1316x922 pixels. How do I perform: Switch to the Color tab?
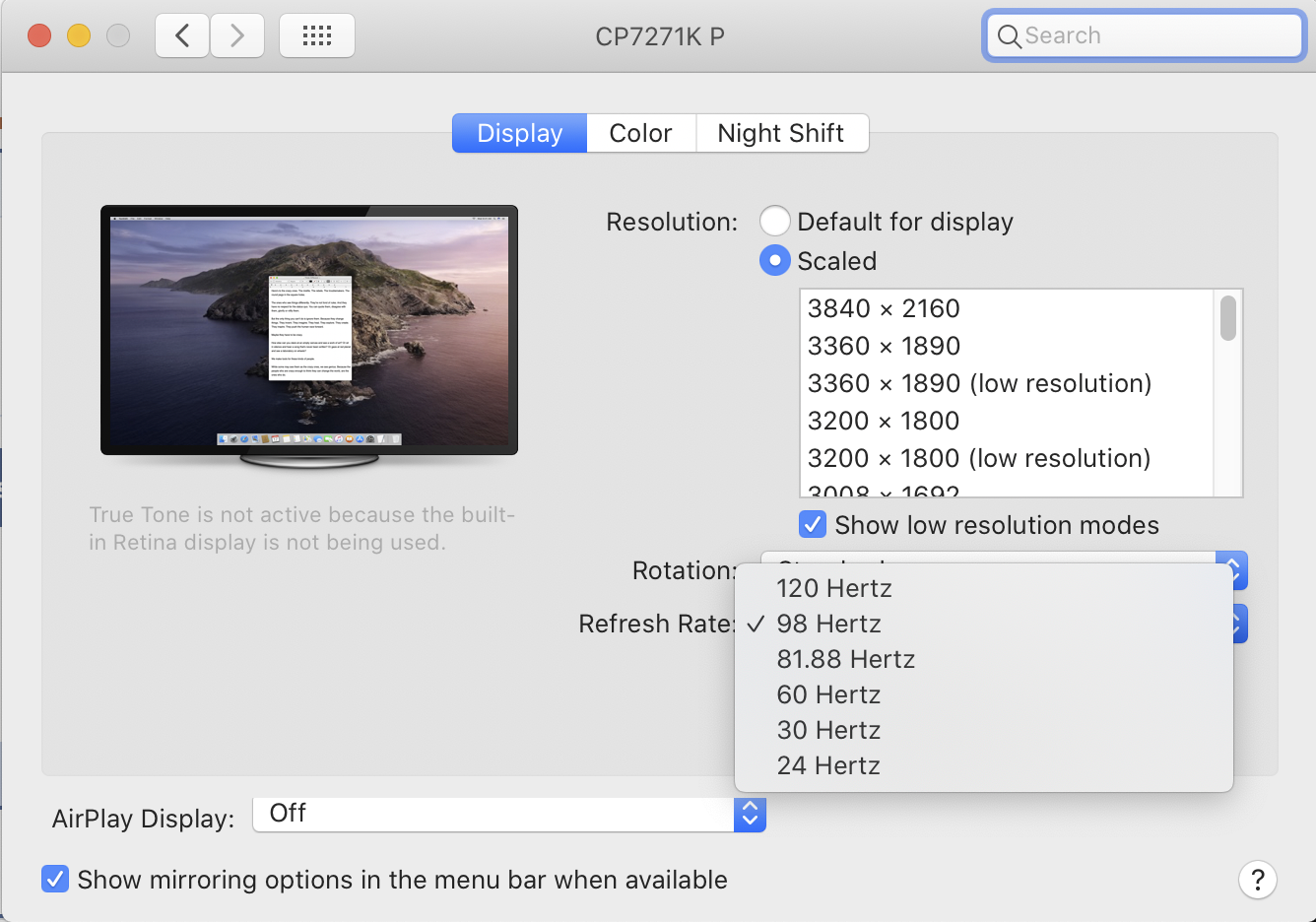point(641,133)
